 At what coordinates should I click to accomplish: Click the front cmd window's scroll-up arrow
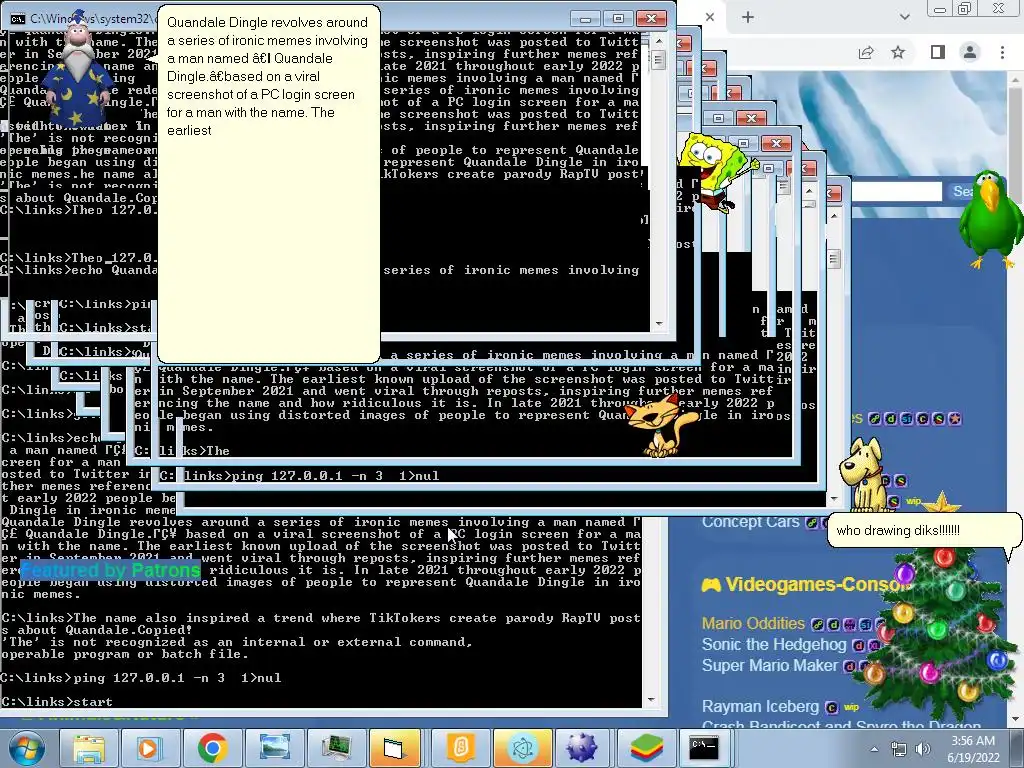pyautogui.click(x=658, y=40)
